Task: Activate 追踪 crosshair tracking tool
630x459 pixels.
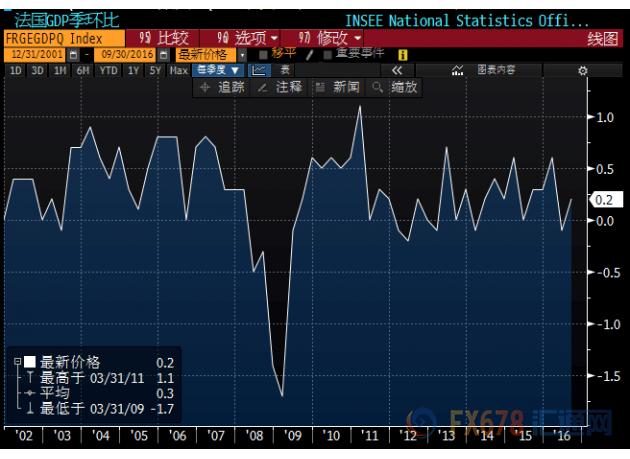Action: pos(223,87)
